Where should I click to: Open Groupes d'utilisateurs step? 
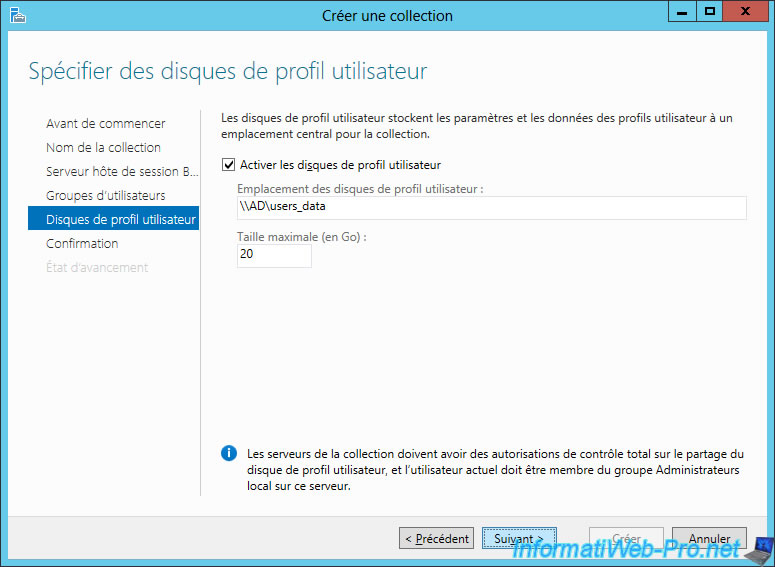105,195
